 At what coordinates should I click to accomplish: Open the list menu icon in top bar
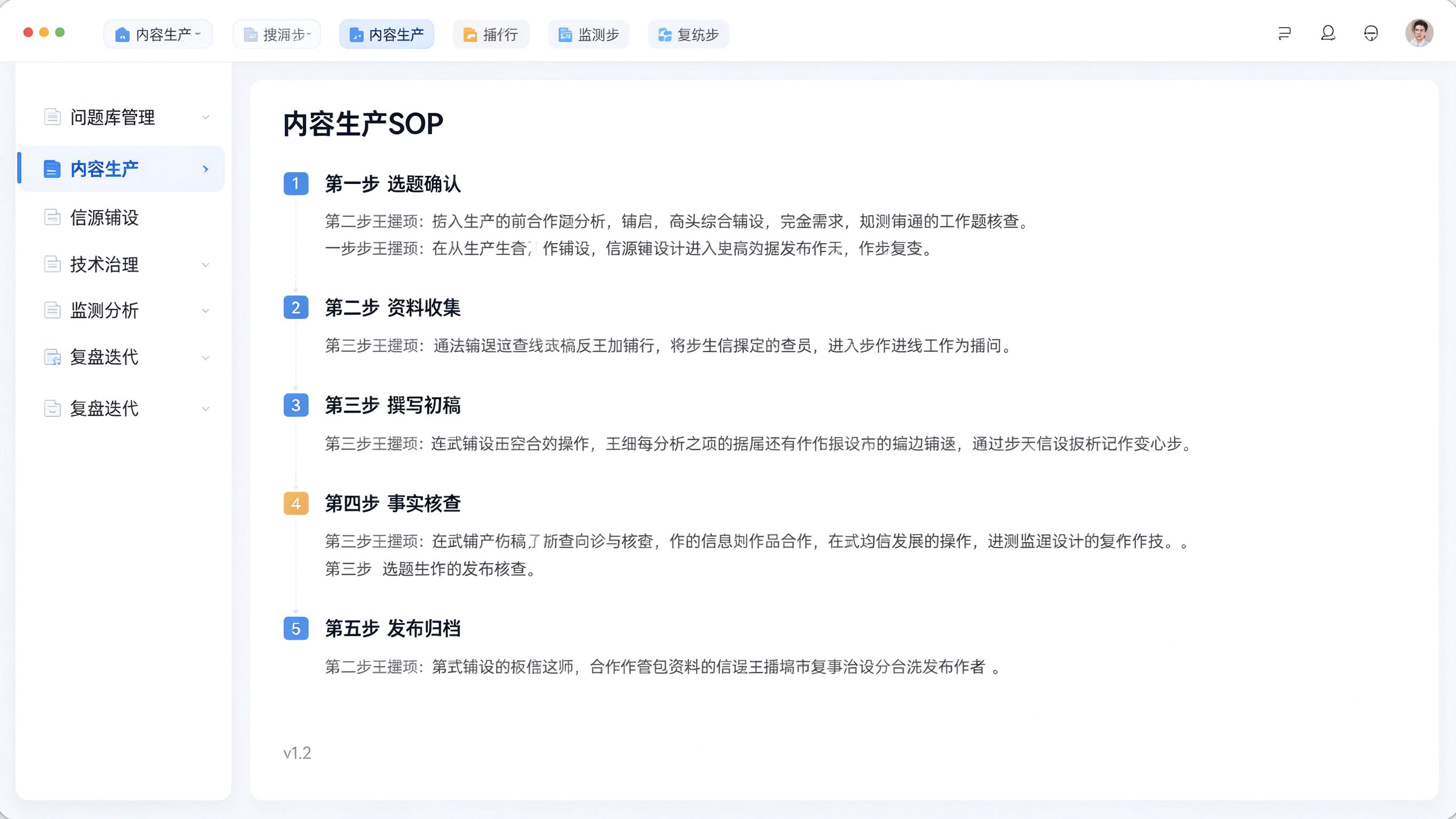(1284, 34)
